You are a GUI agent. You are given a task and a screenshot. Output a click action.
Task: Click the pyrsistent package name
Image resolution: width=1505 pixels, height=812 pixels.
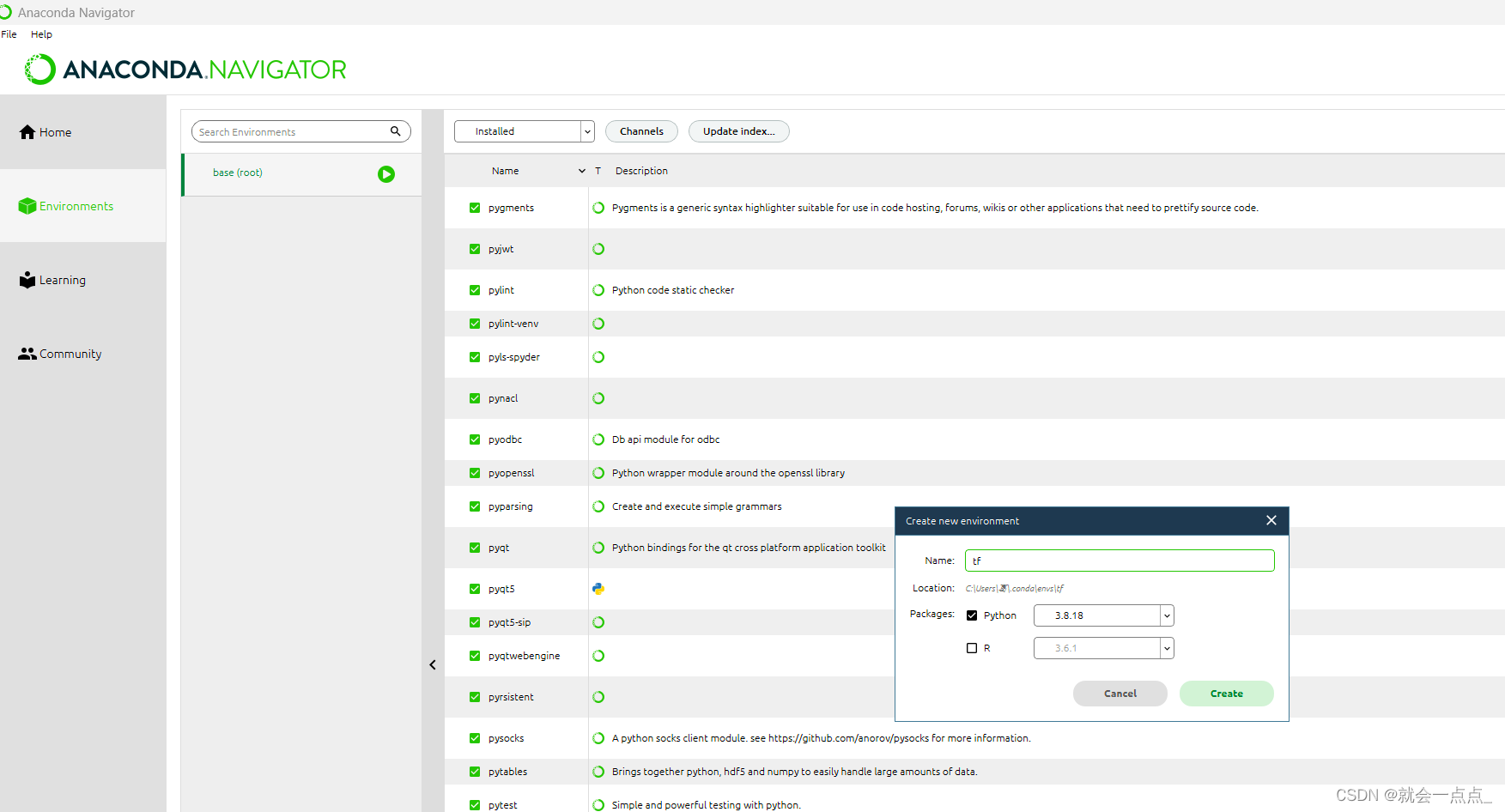click(x=511, y=697)
